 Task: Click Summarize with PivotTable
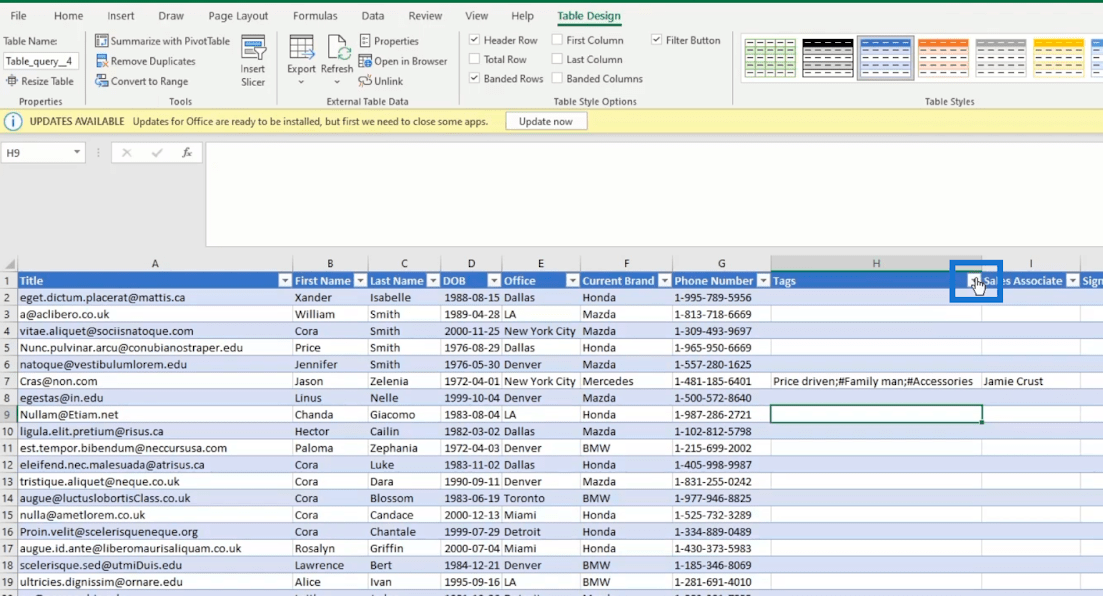pyautogui.click(x=162, y=41)
